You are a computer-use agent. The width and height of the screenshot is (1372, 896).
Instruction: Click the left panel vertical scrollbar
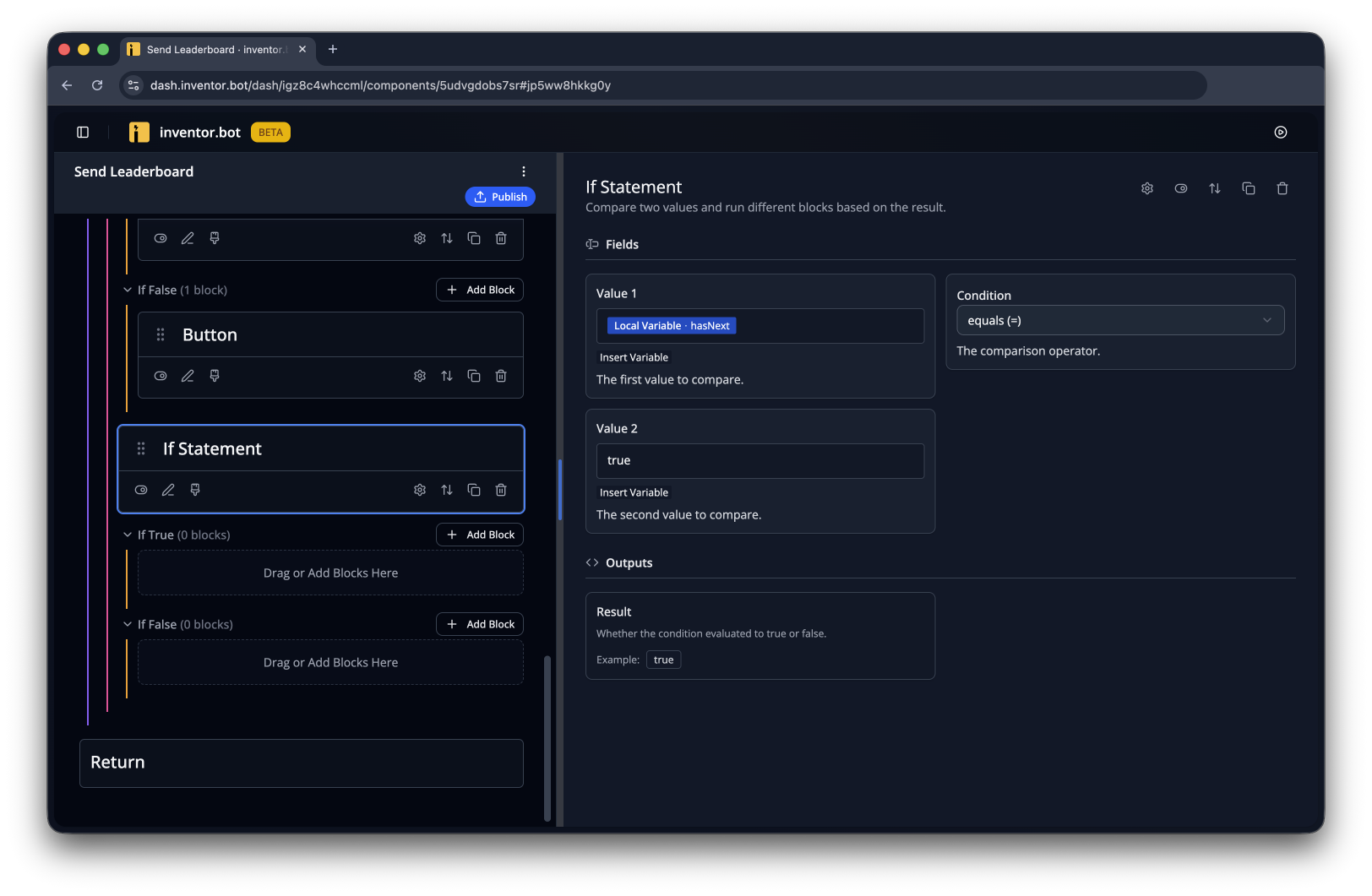click(547, 737)
